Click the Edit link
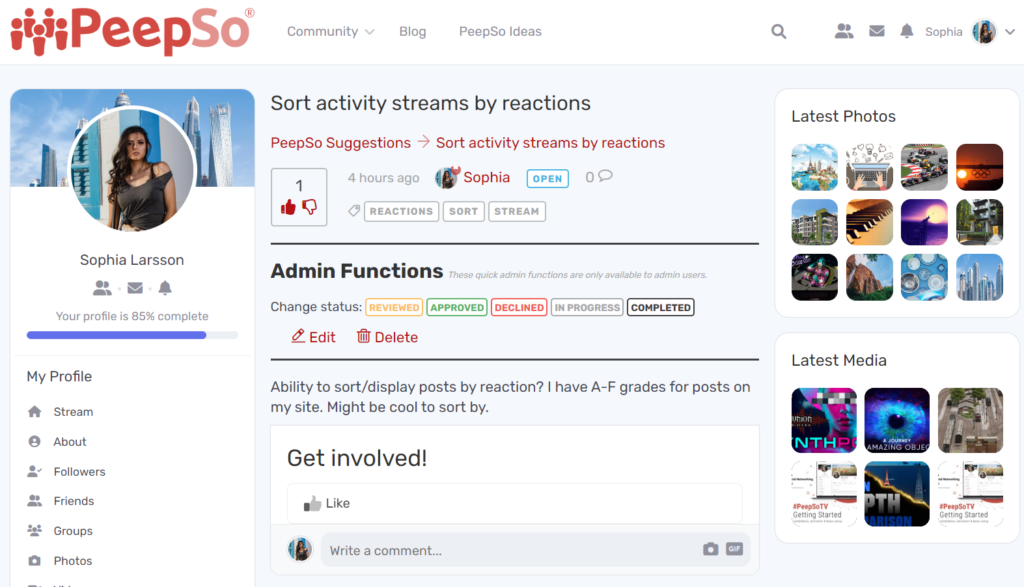The width and height of the screenshot is (1024, 587). 313,337
